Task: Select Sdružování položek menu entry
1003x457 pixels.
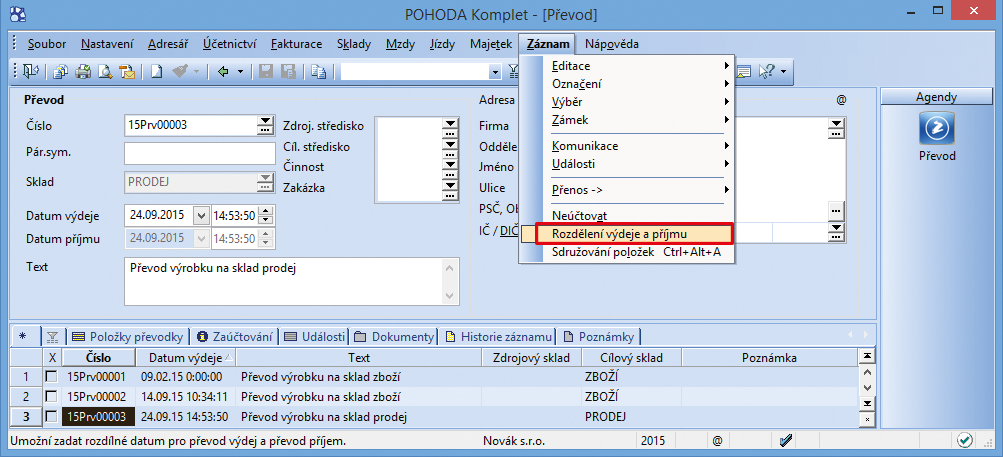Action: 627,252
